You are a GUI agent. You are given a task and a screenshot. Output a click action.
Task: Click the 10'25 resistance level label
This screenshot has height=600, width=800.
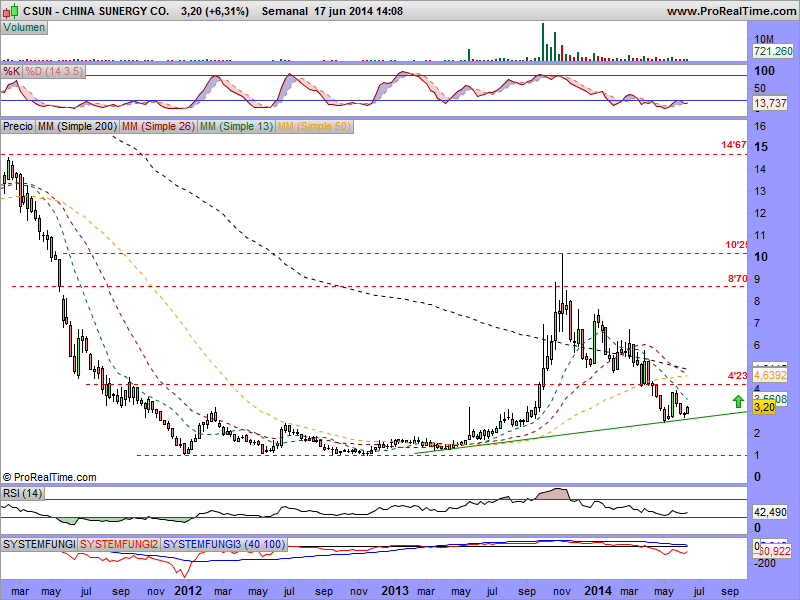[736, 245]
